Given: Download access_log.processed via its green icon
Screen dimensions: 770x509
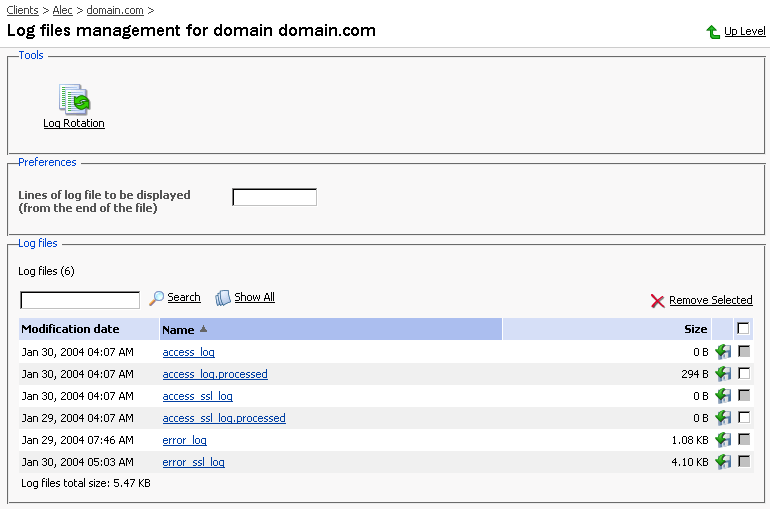Looking at the screenshot, I should coord(723,374).
